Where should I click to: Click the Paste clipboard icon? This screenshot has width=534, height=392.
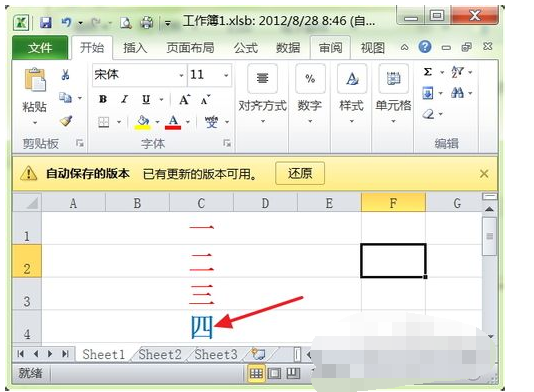35,79
